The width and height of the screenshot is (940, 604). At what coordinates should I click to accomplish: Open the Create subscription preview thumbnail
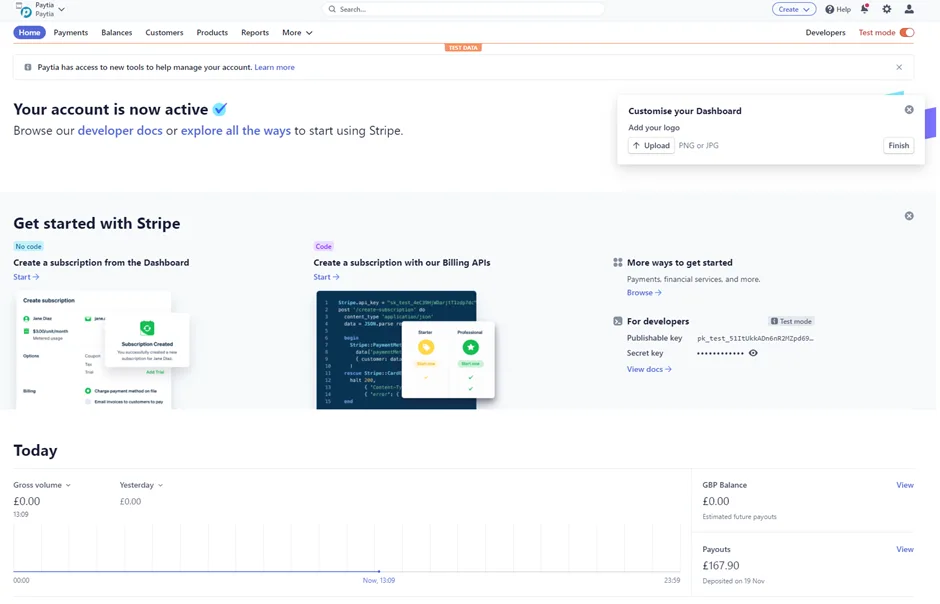click(x=101, y=350)
